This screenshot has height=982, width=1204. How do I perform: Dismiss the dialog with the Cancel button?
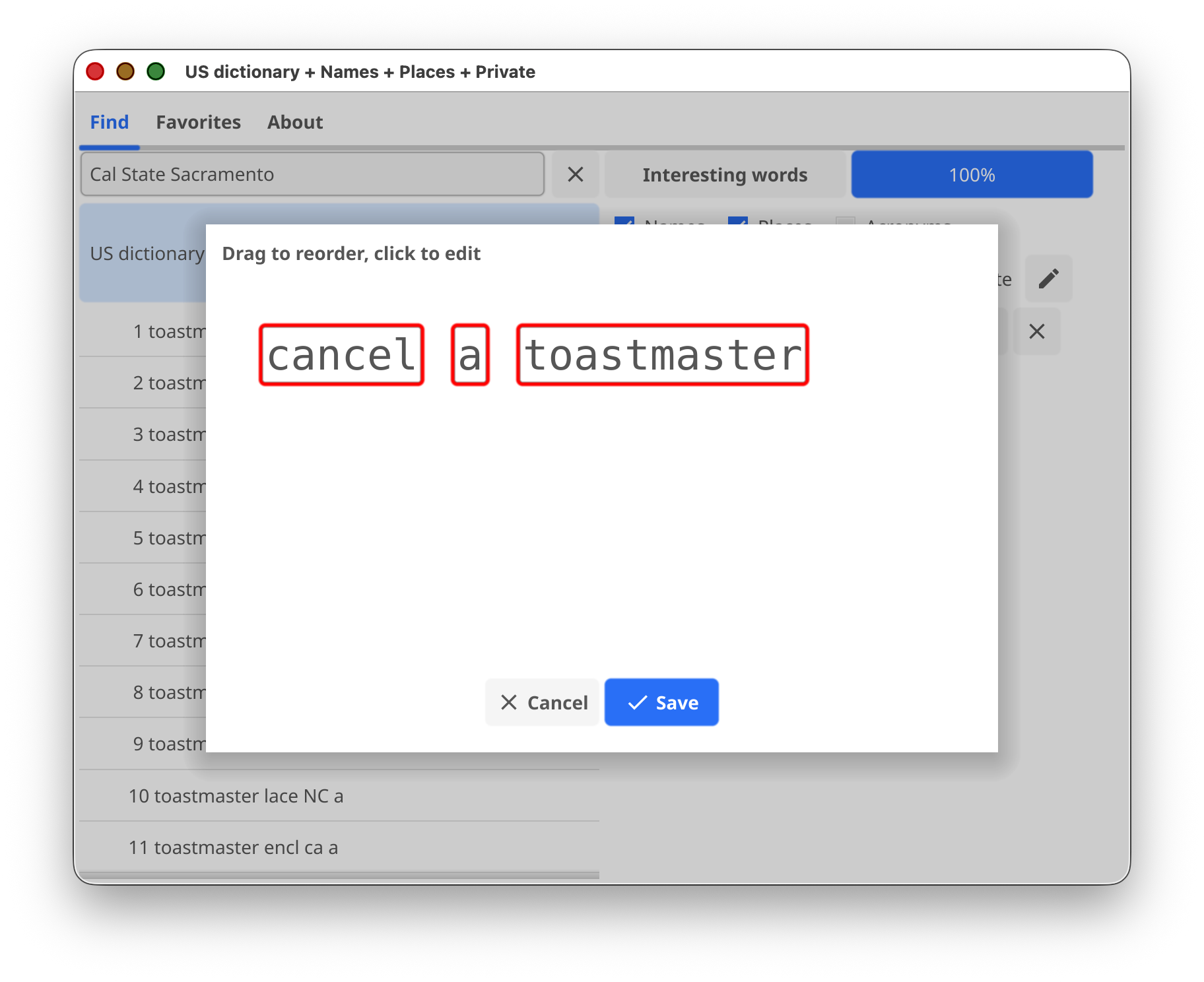click(543, 702)
